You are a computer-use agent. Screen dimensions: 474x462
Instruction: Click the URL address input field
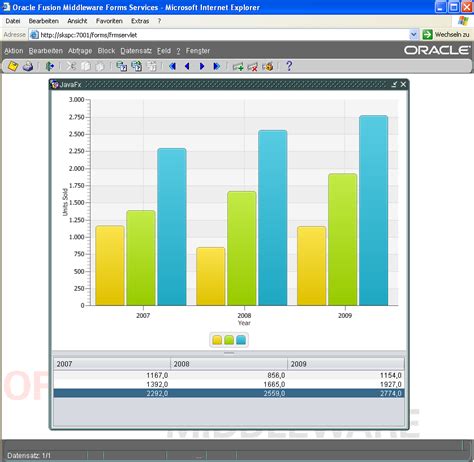pyautogui.click(x=223, y=35)
